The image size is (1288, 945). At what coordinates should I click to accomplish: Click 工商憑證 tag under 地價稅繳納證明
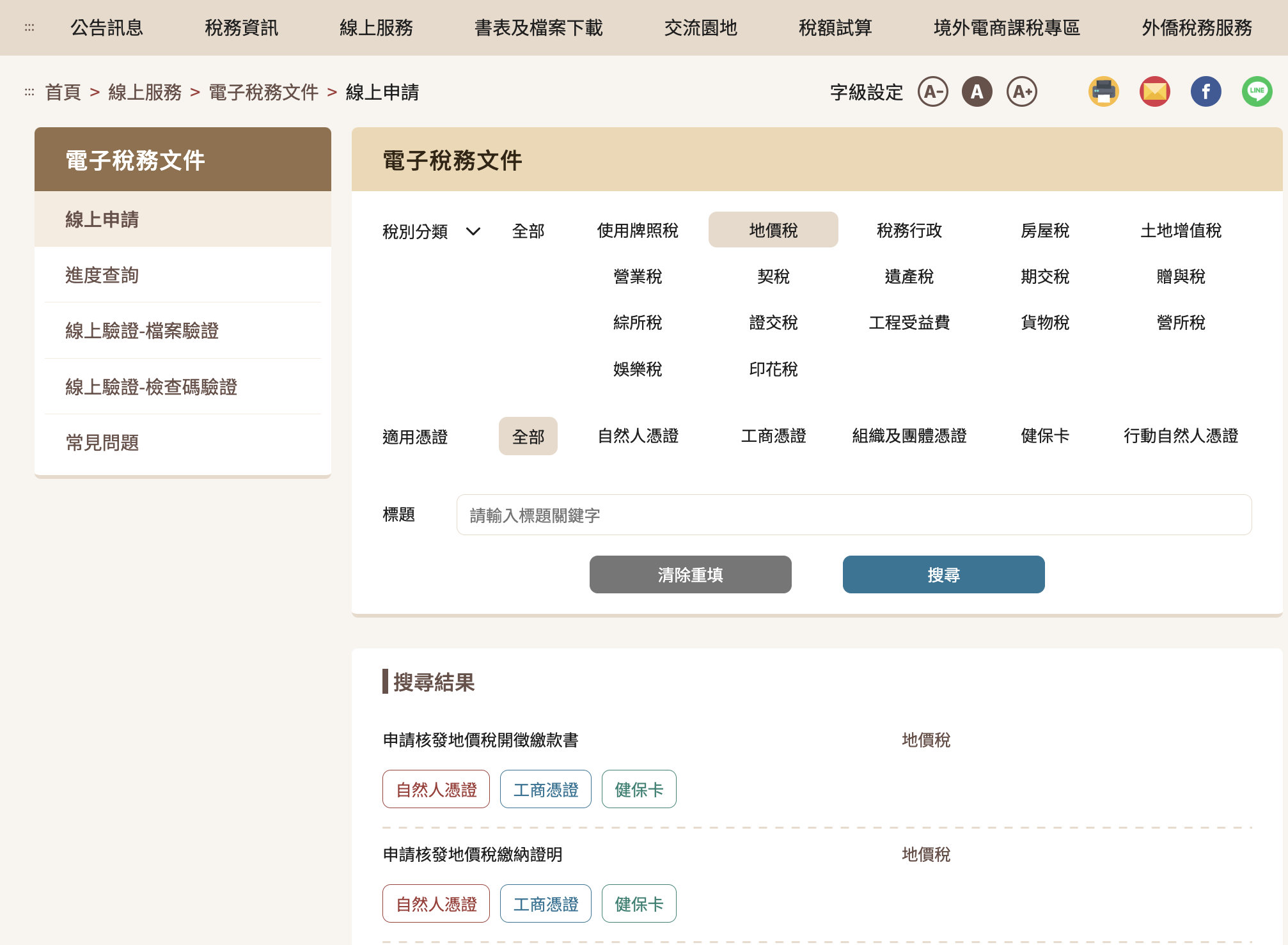coord(546,903)
